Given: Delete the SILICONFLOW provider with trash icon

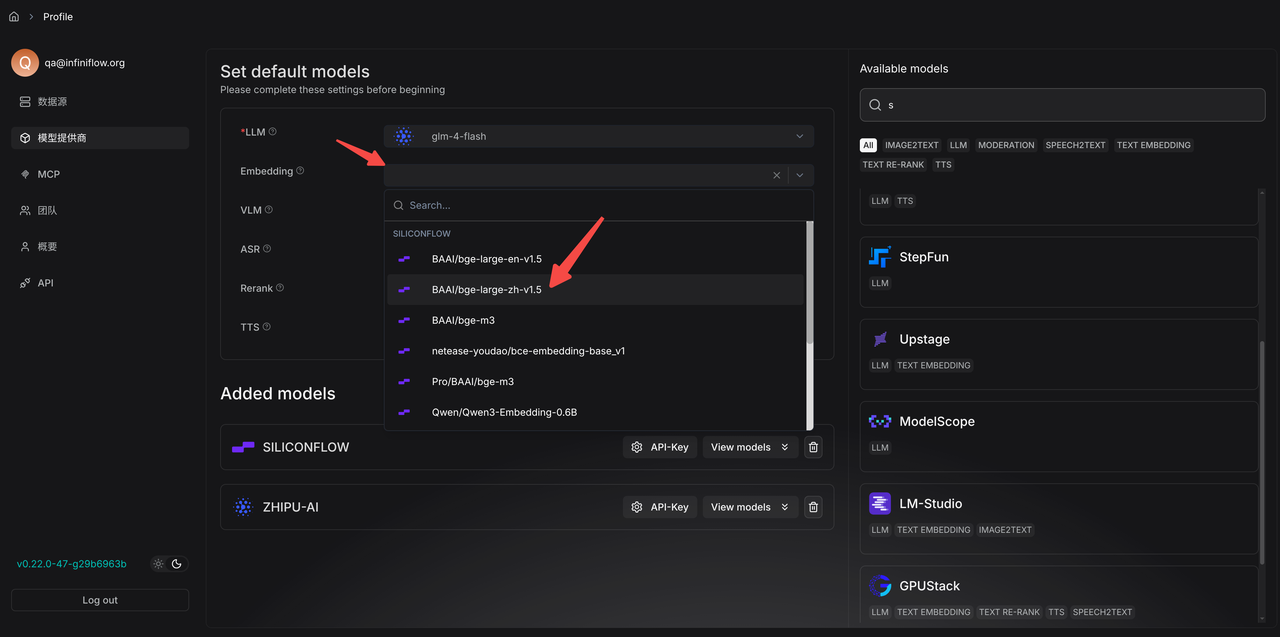Looking at the screenshot, I should click(x=813, y=447).
